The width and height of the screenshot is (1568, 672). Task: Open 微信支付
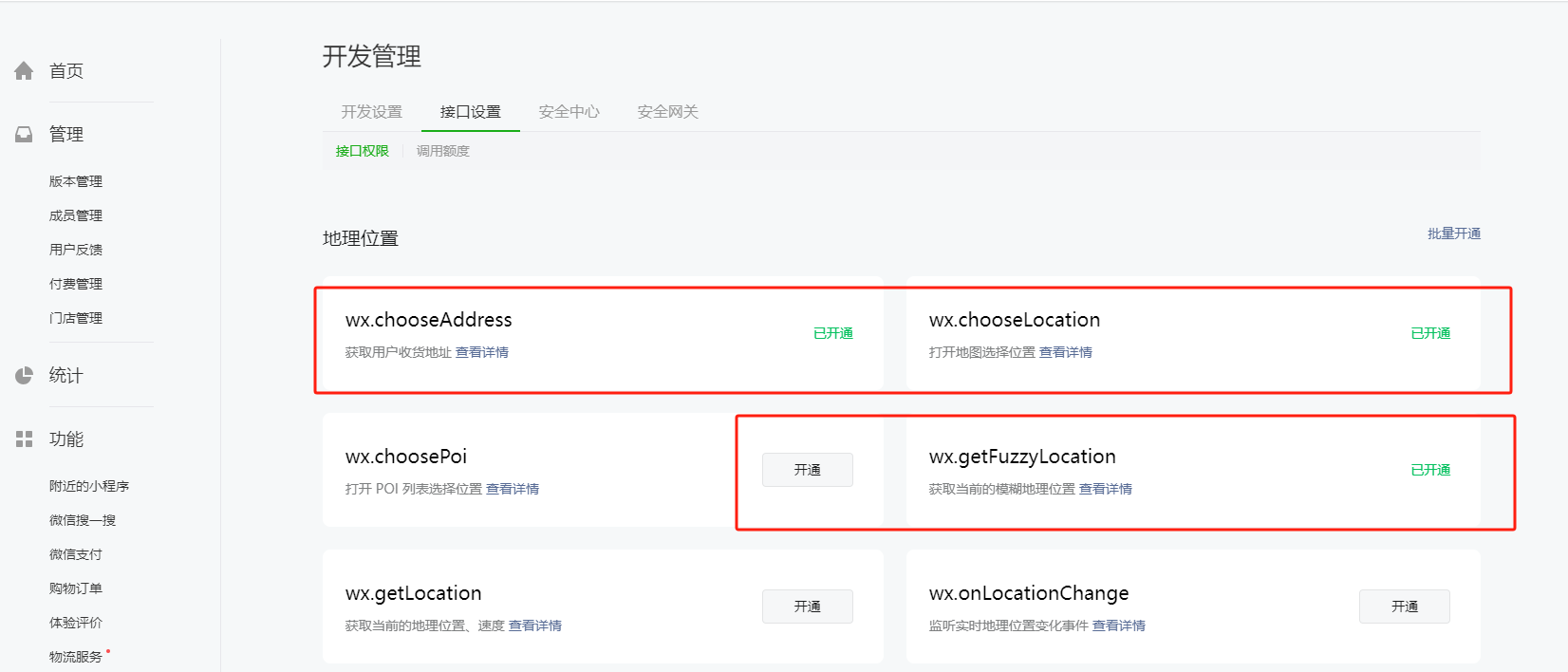[x=76, y=554]
